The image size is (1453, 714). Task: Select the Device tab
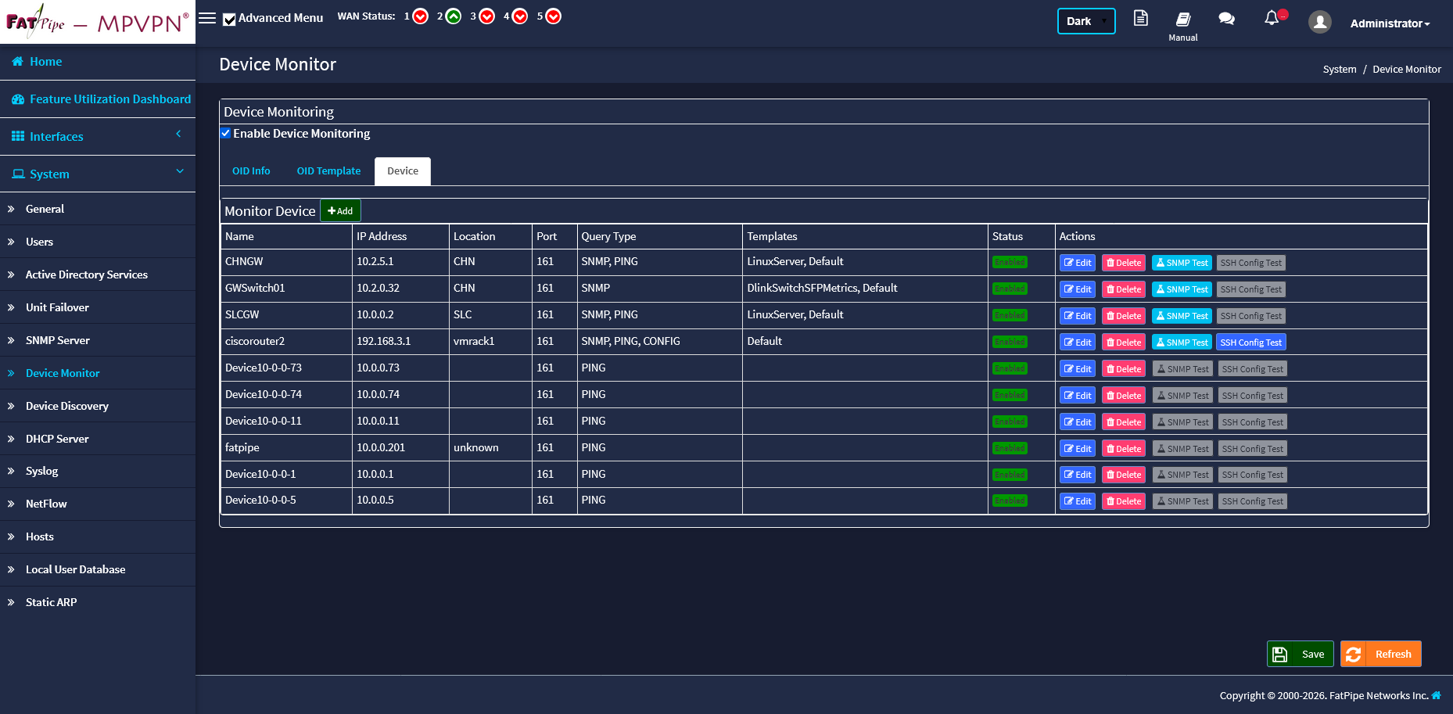click(403, 171)
